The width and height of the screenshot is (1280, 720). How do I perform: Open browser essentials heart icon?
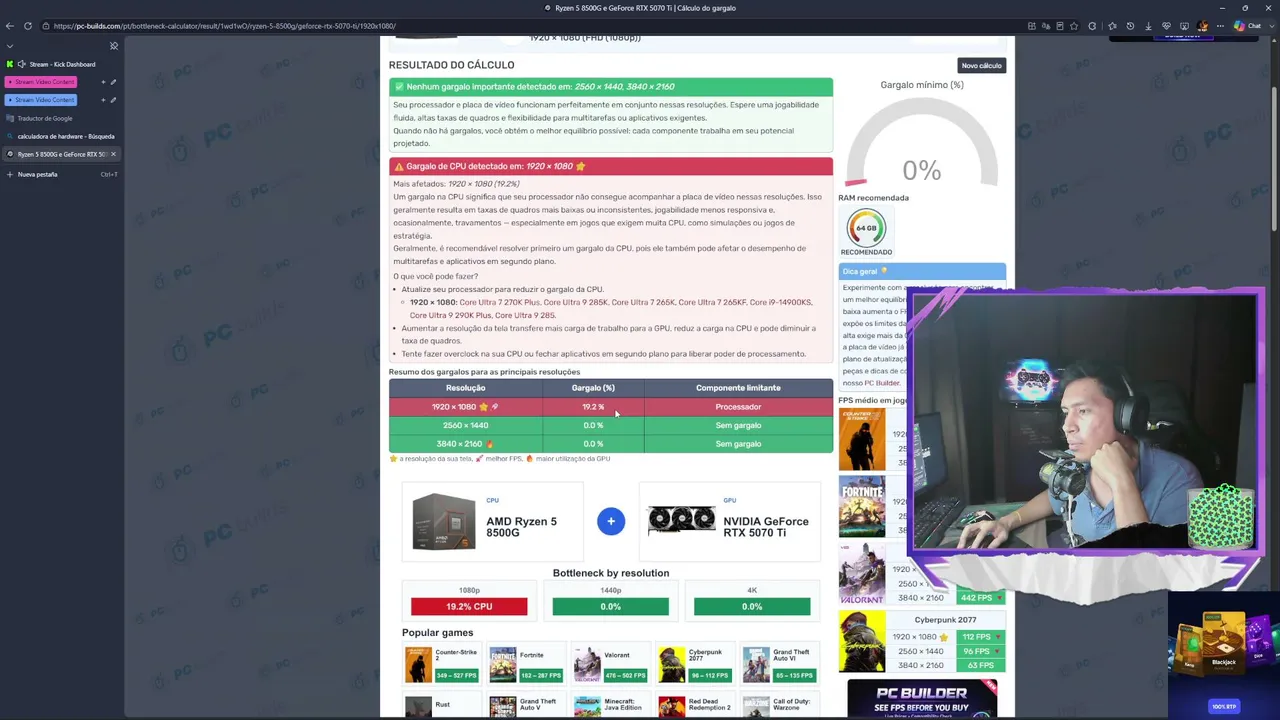pos(1166,26)
